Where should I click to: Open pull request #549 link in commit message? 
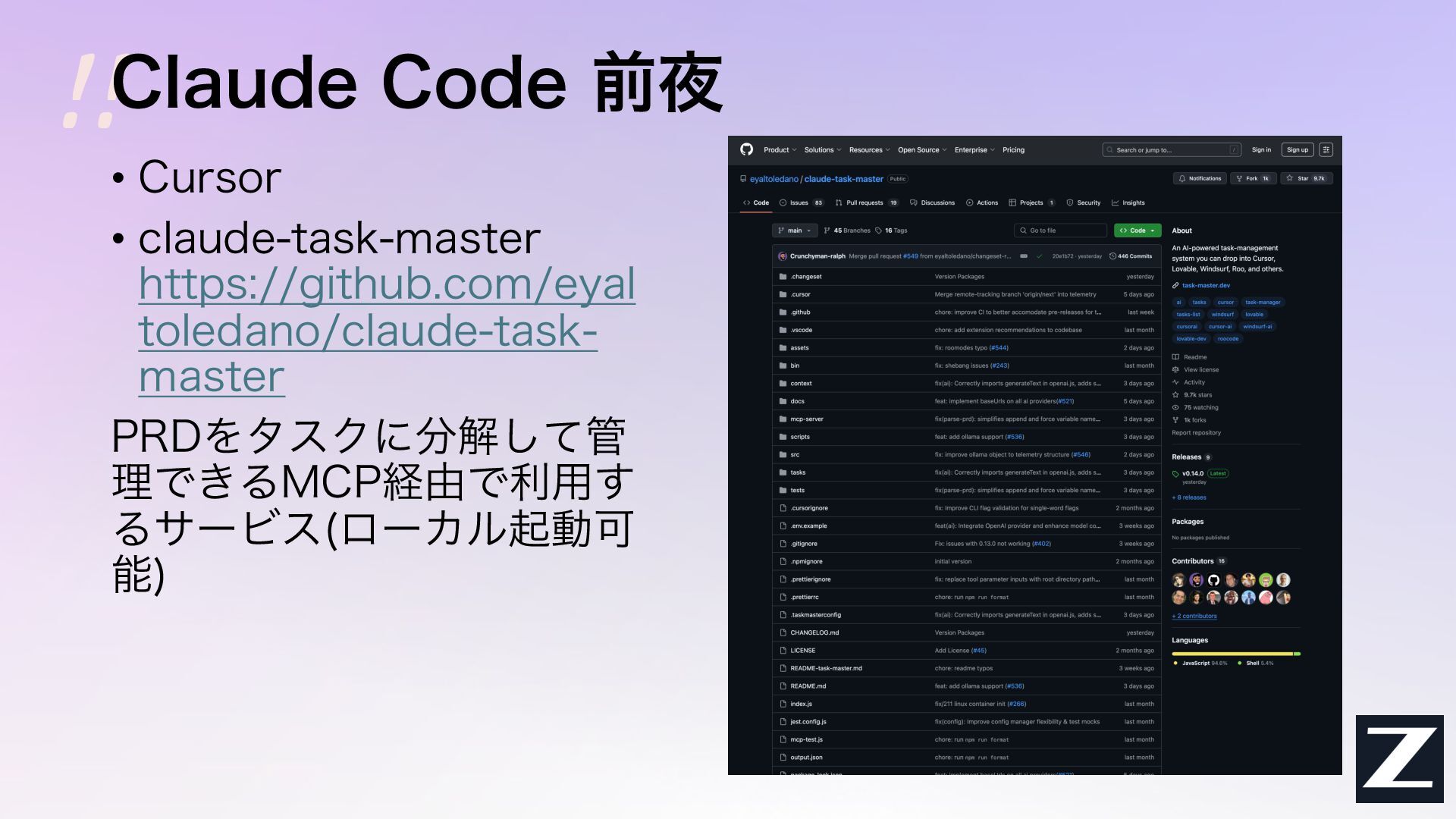click(910, 256)
